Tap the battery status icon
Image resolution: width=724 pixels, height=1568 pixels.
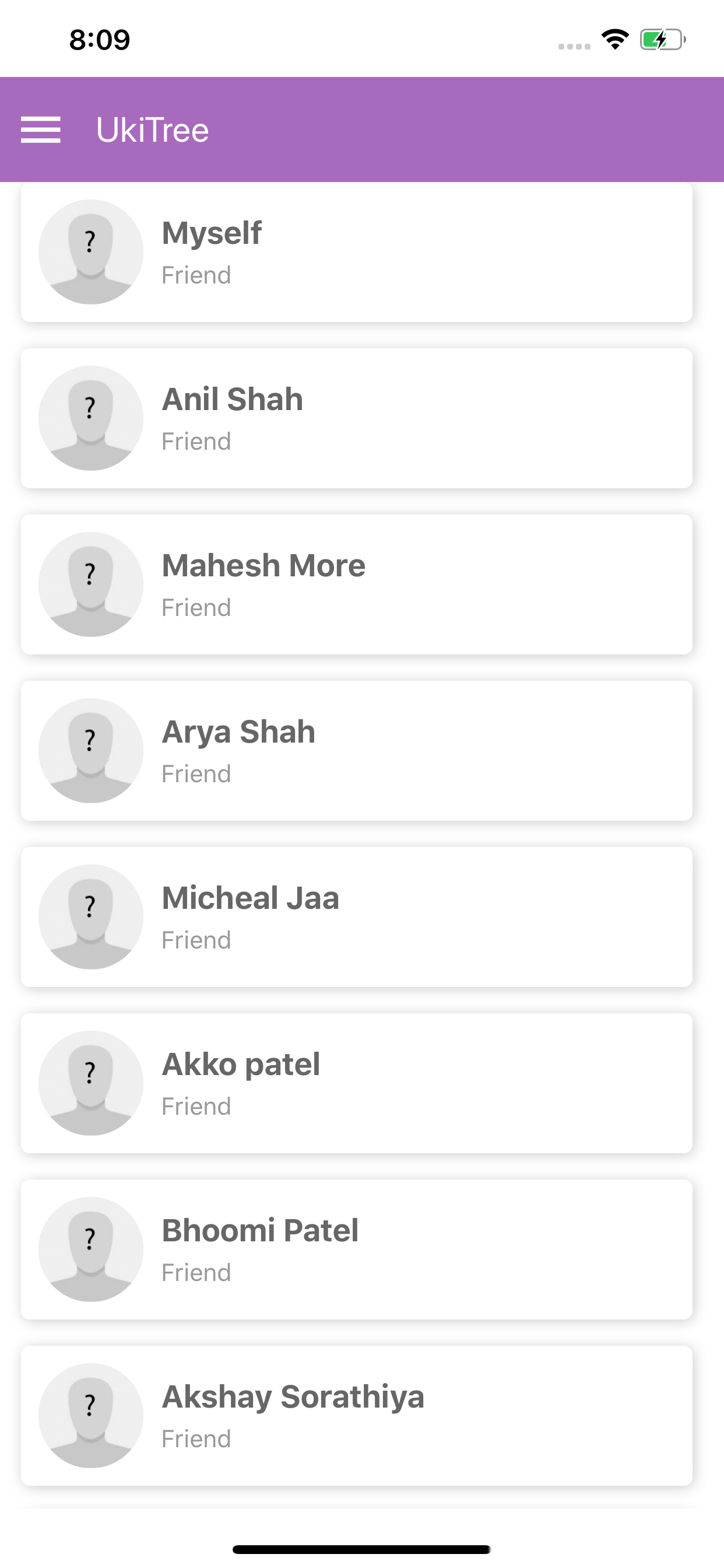coord(663,40)
